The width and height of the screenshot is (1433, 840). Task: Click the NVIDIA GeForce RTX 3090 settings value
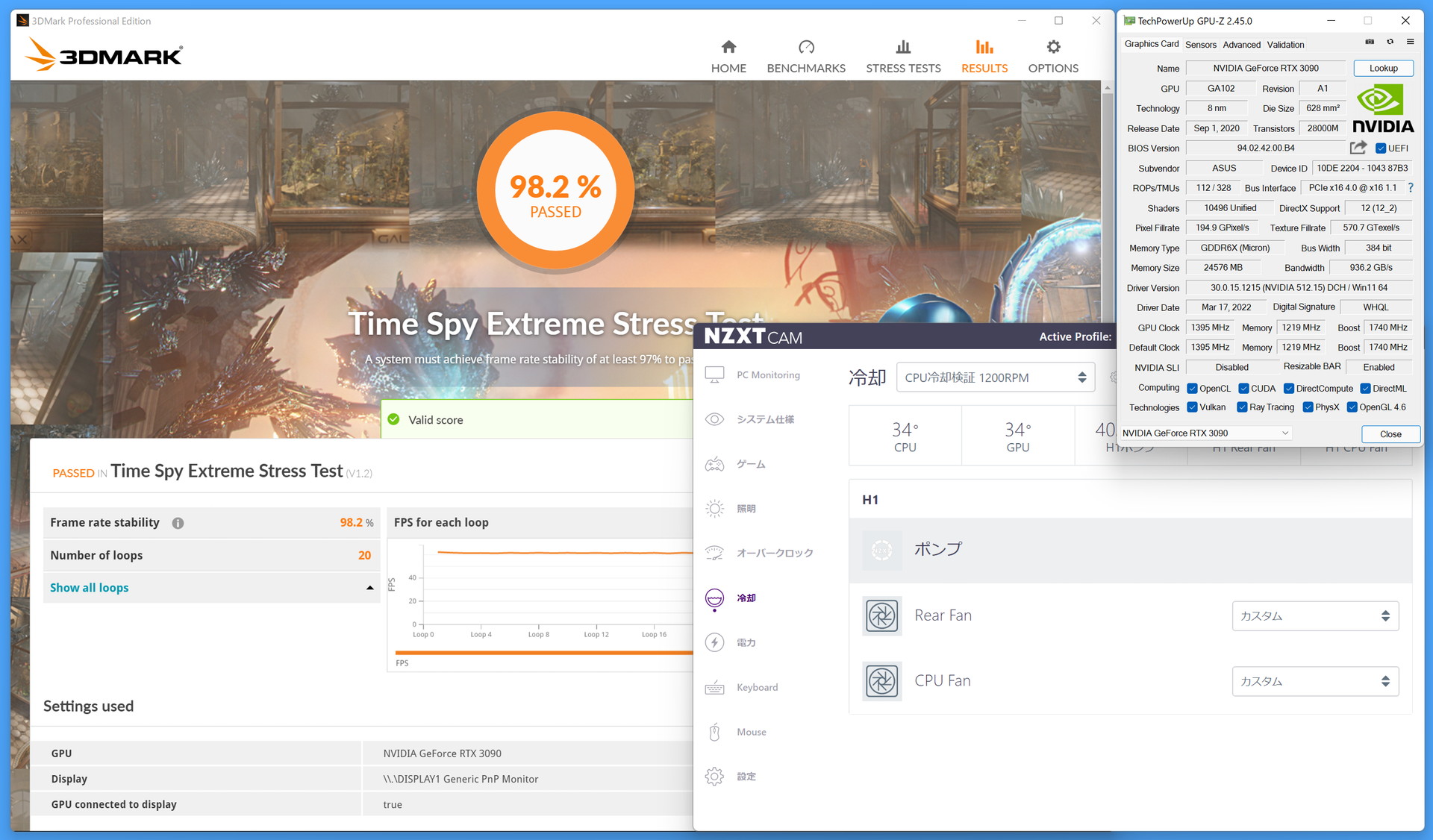click(x=442, y=753)
